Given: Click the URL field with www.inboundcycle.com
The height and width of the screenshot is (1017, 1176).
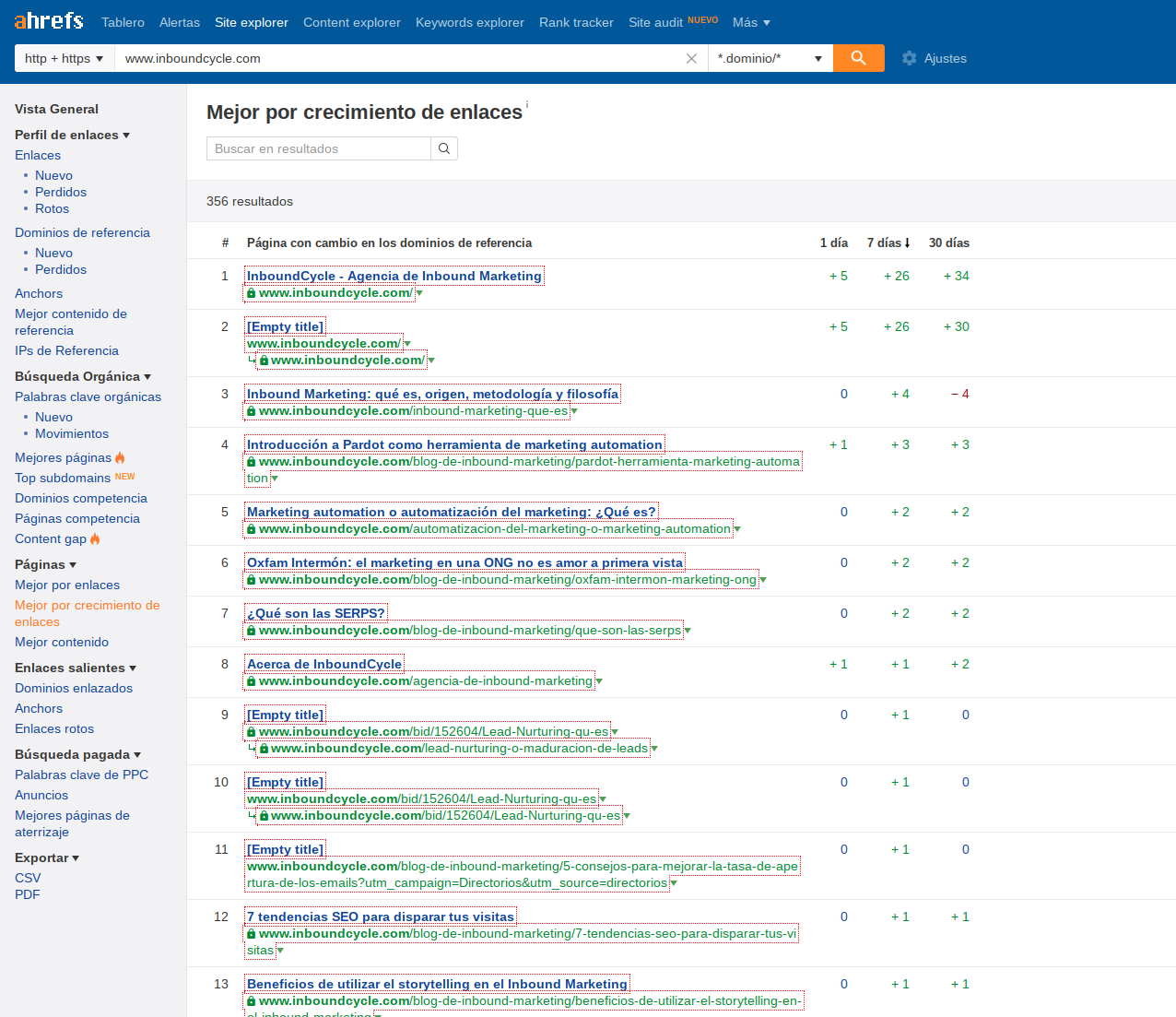Looking at the screenshot, I should pyautogui.click(x=399, y=58).
